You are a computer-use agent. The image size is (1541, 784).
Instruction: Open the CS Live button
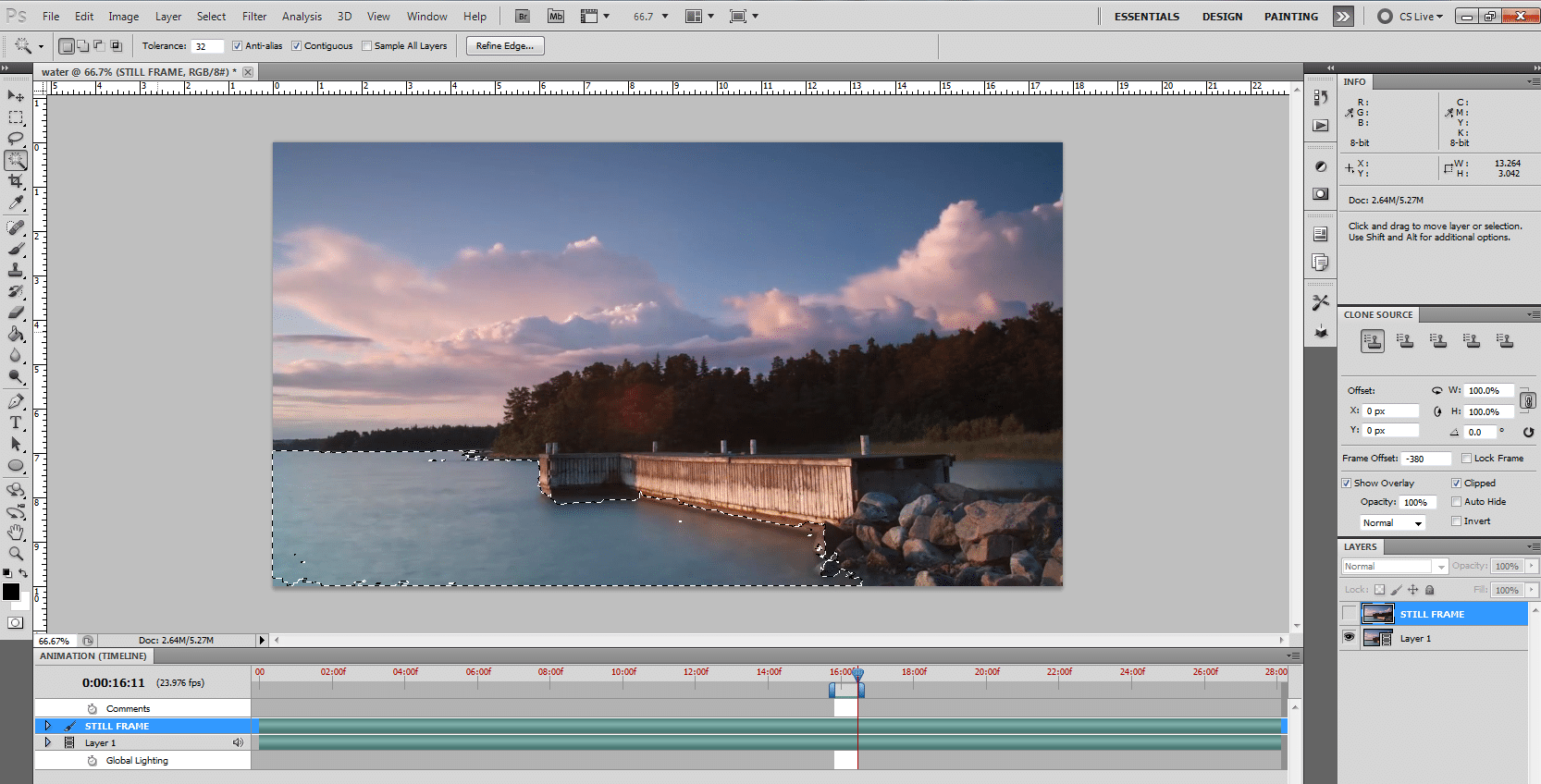pyautogui.click(x=1411, y=17)
